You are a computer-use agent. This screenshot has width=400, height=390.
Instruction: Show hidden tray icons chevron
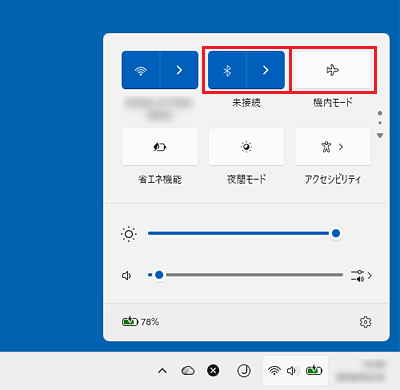(x=162, y=371)
